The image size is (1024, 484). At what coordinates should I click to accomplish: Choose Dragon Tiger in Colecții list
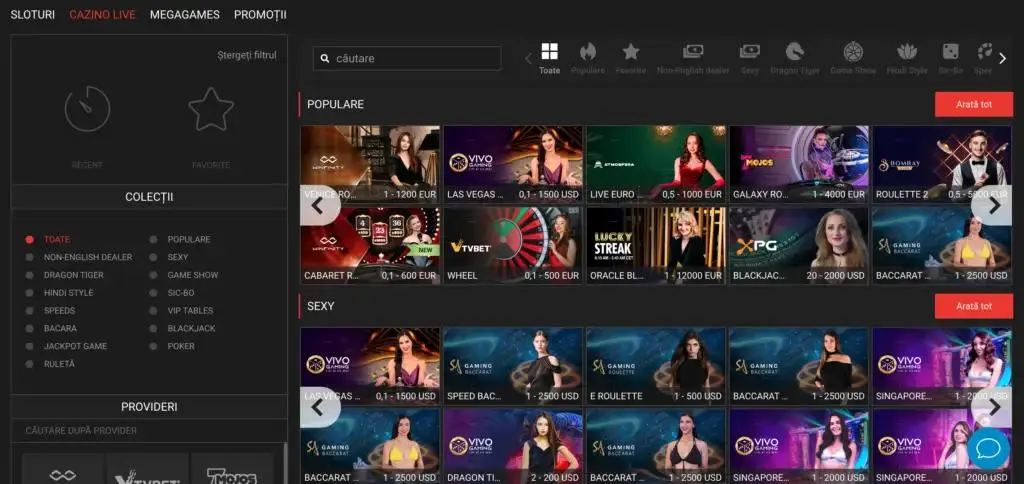(74, 275)
